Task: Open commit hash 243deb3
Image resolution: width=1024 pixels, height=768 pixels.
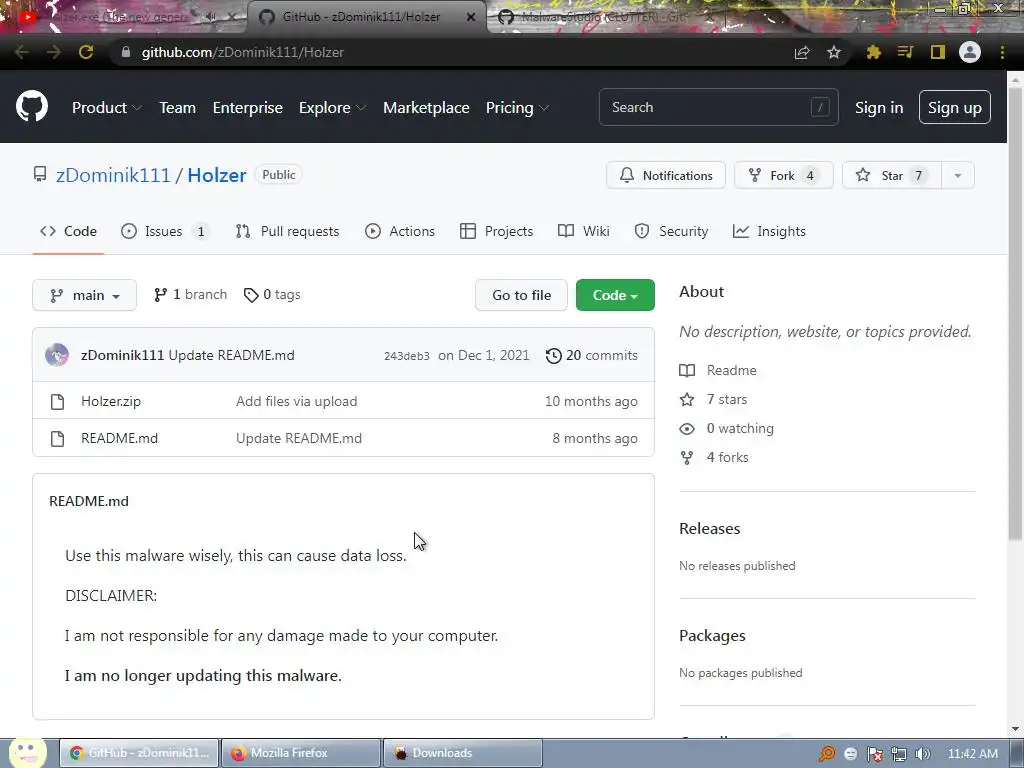Action: pos(407,356)
